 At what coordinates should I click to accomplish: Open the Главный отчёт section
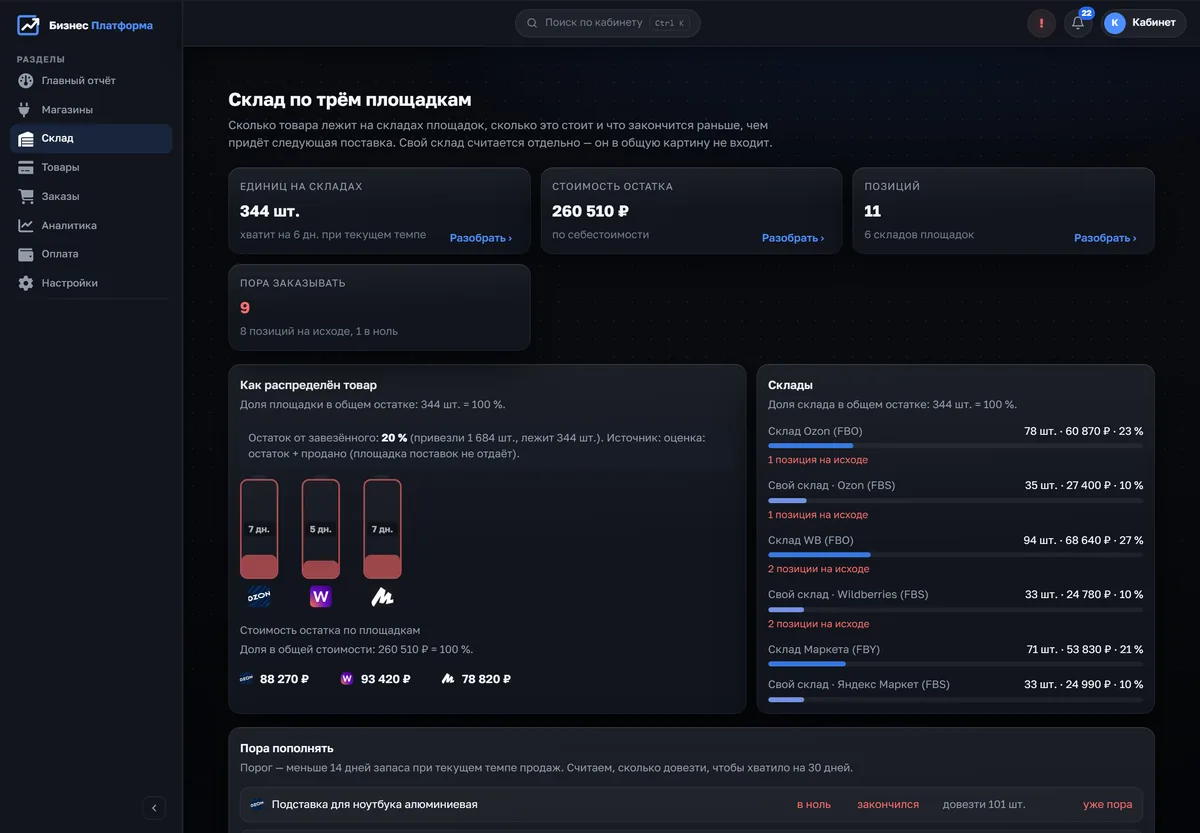click(x=91, y=81)
